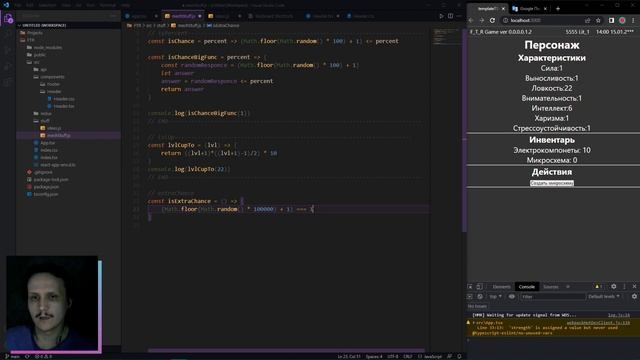The width and height of the screenshot is (640, 360).
Task: Expand the api folder
Action: pos(40,69)
